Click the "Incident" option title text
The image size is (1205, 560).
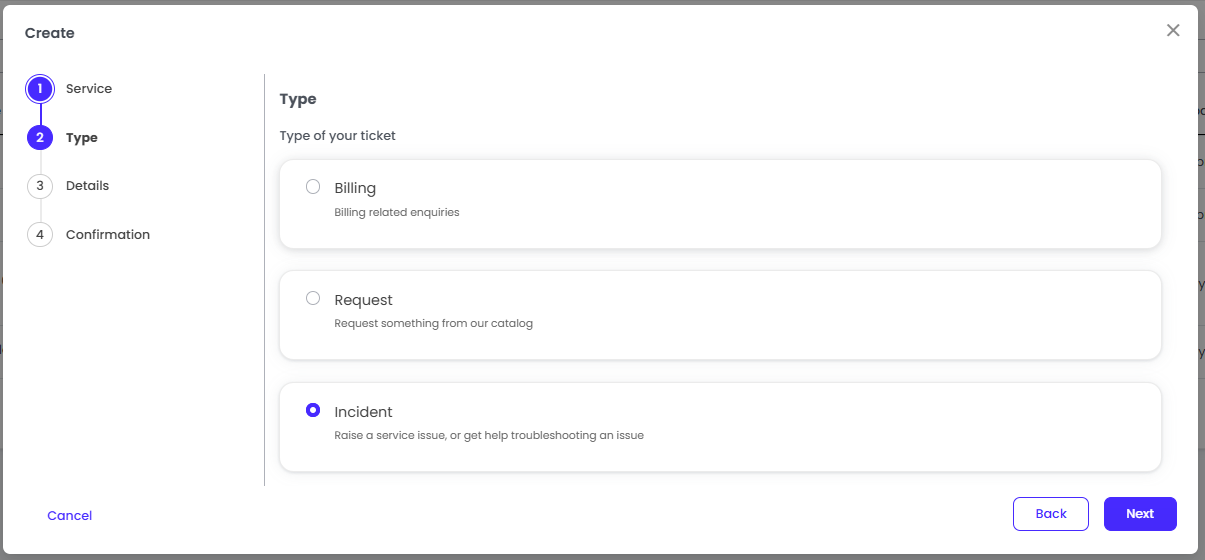pyautogui.click(x=363, y=412)
